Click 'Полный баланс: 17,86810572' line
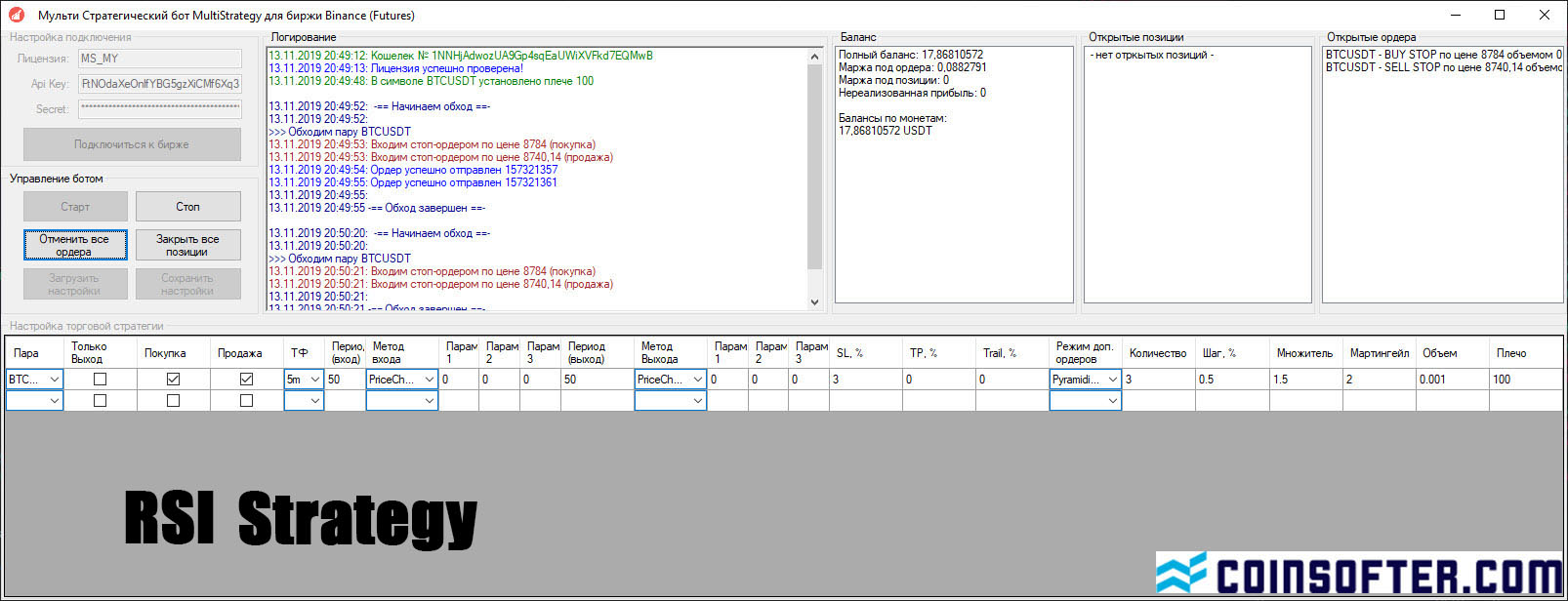 click(911, 55)
